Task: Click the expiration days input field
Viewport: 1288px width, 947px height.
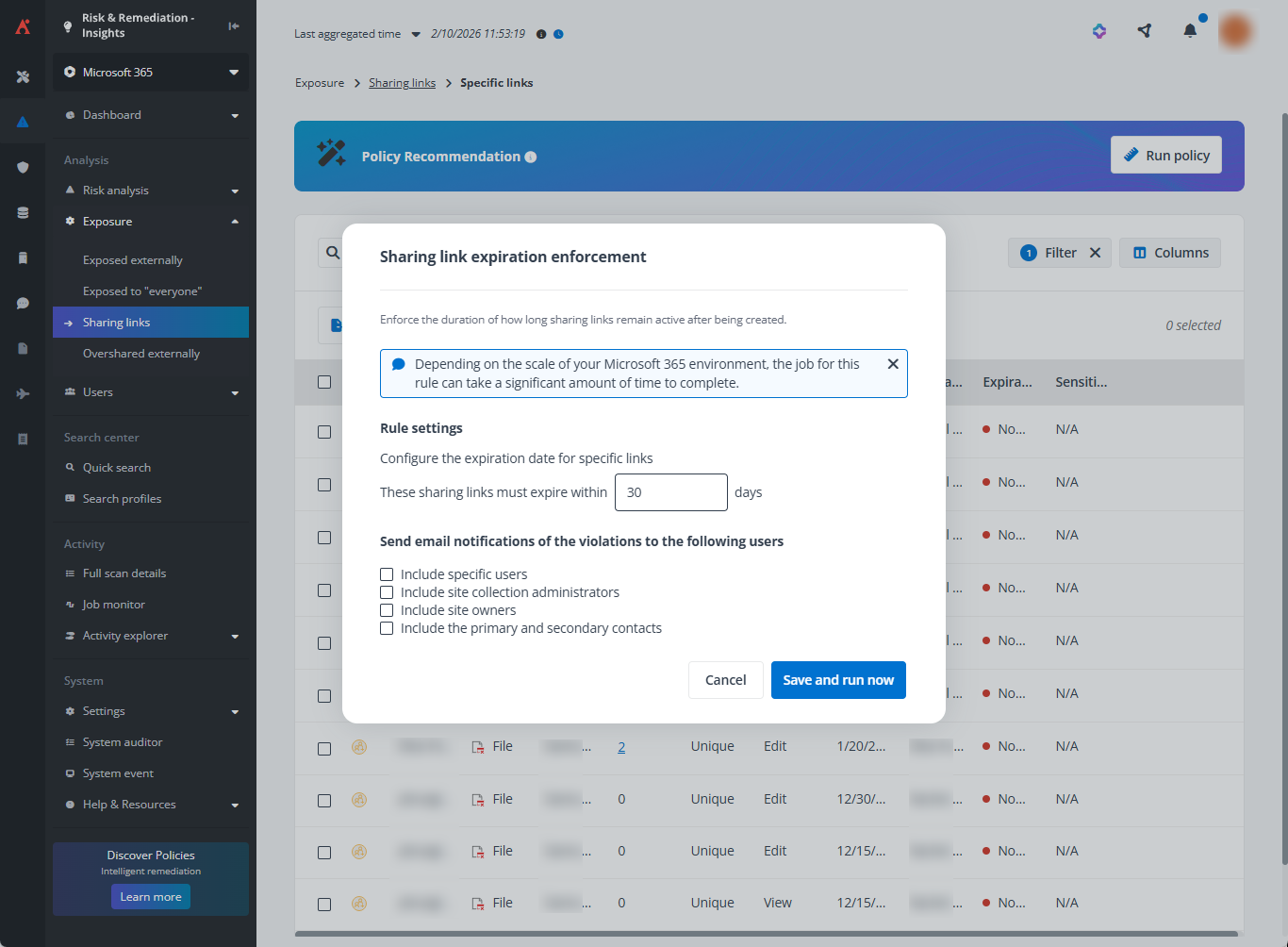Action: pyautogui.click(x=670, y=492)
